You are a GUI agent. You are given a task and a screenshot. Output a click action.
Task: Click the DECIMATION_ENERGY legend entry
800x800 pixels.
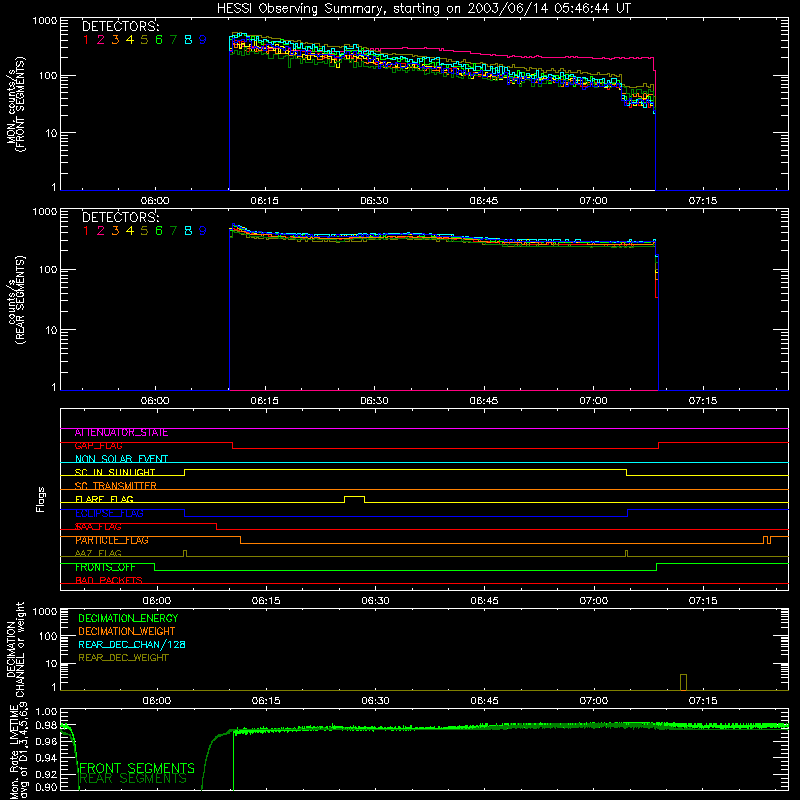(128, 618)
